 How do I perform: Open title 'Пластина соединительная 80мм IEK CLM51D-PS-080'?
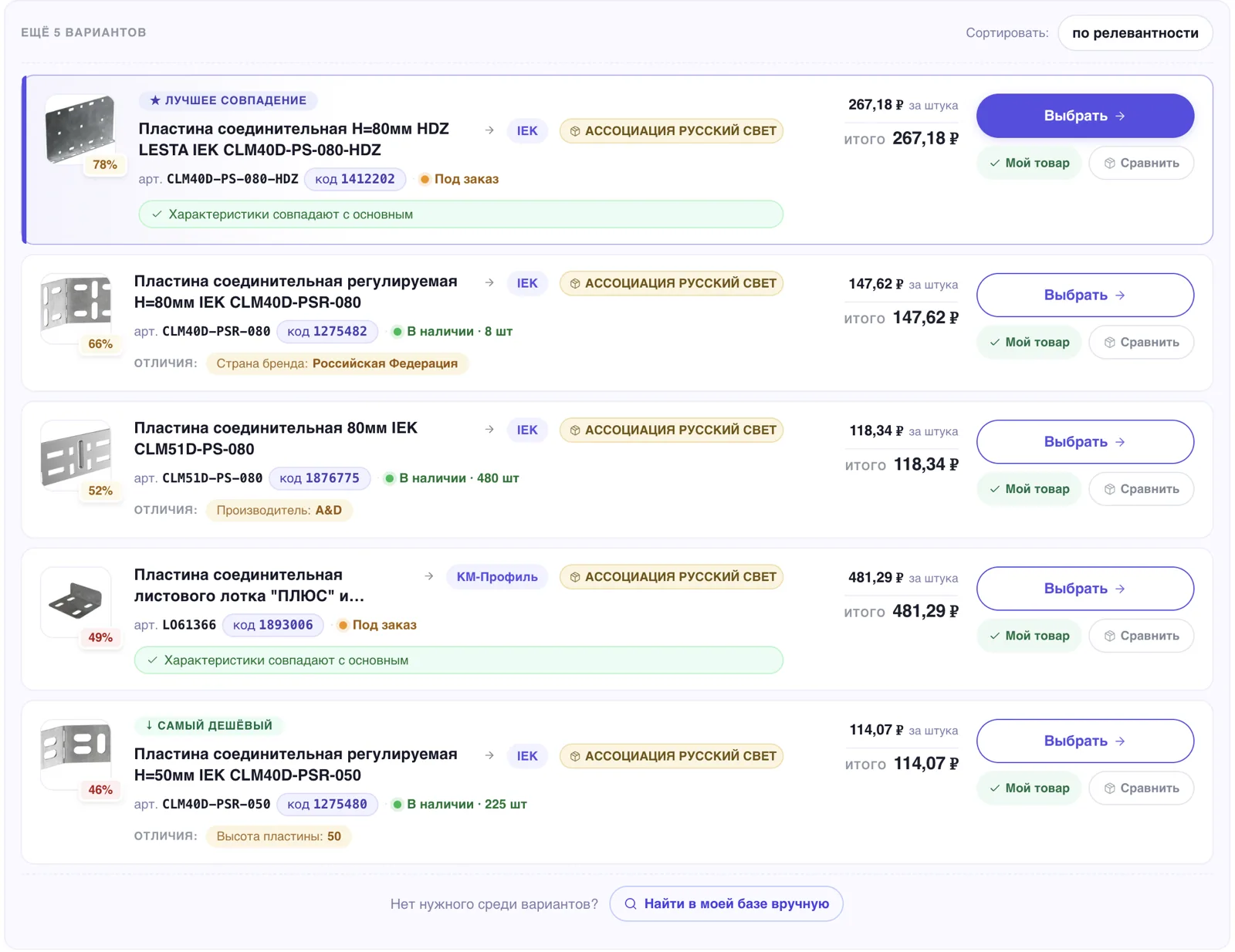(276, 438)
